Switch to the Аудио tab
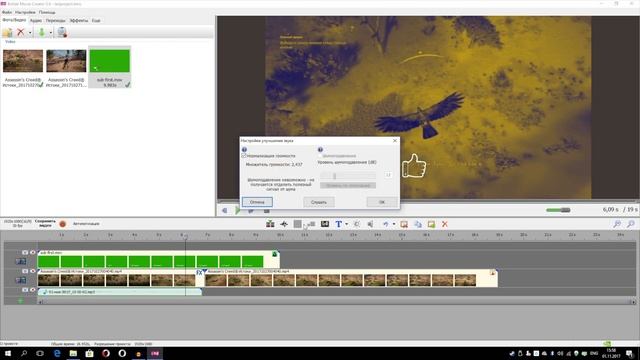Image resolution: width=640 pixels, height=360 pixels. [36, 20]
